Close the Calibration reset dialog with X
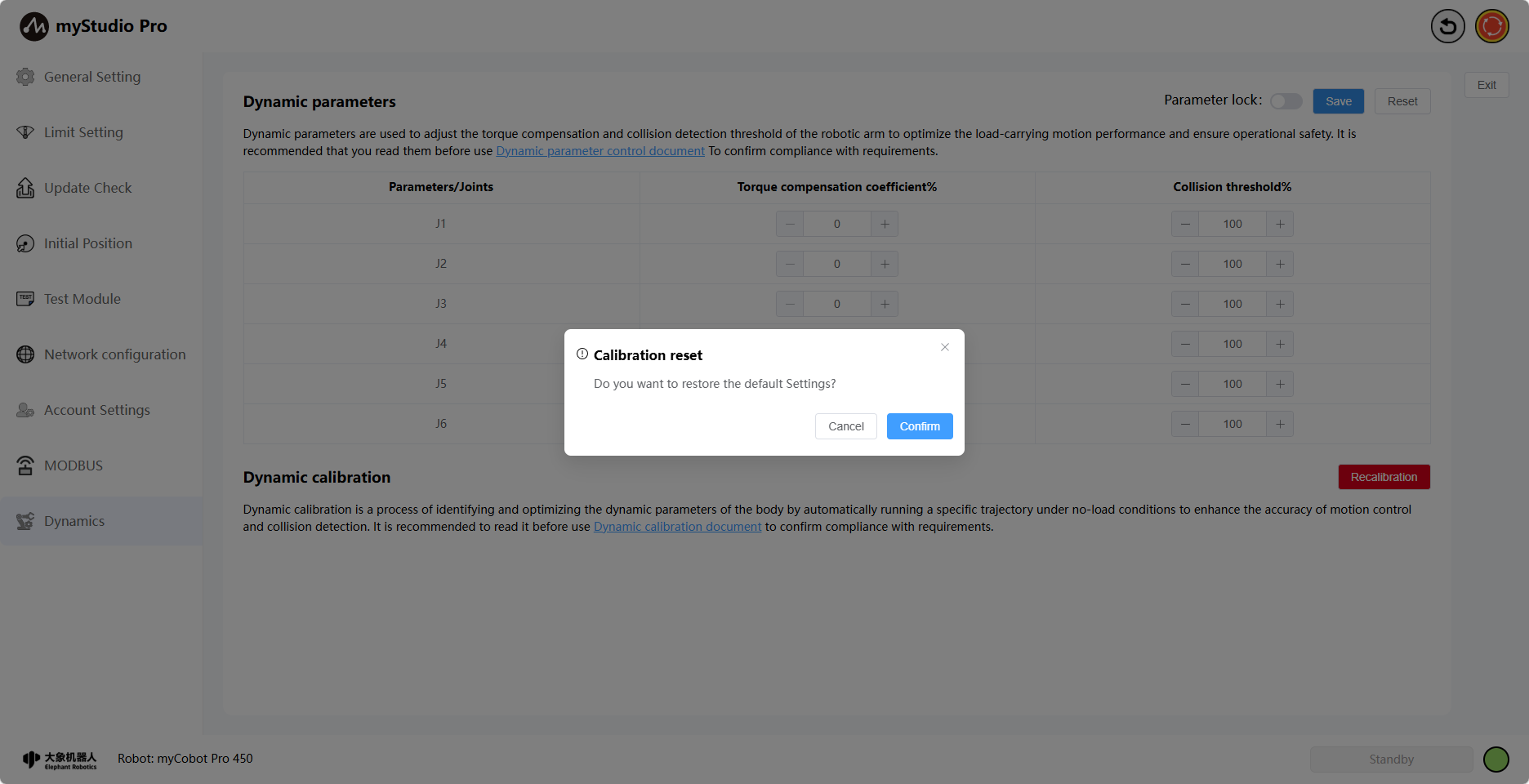 [945, 347]
